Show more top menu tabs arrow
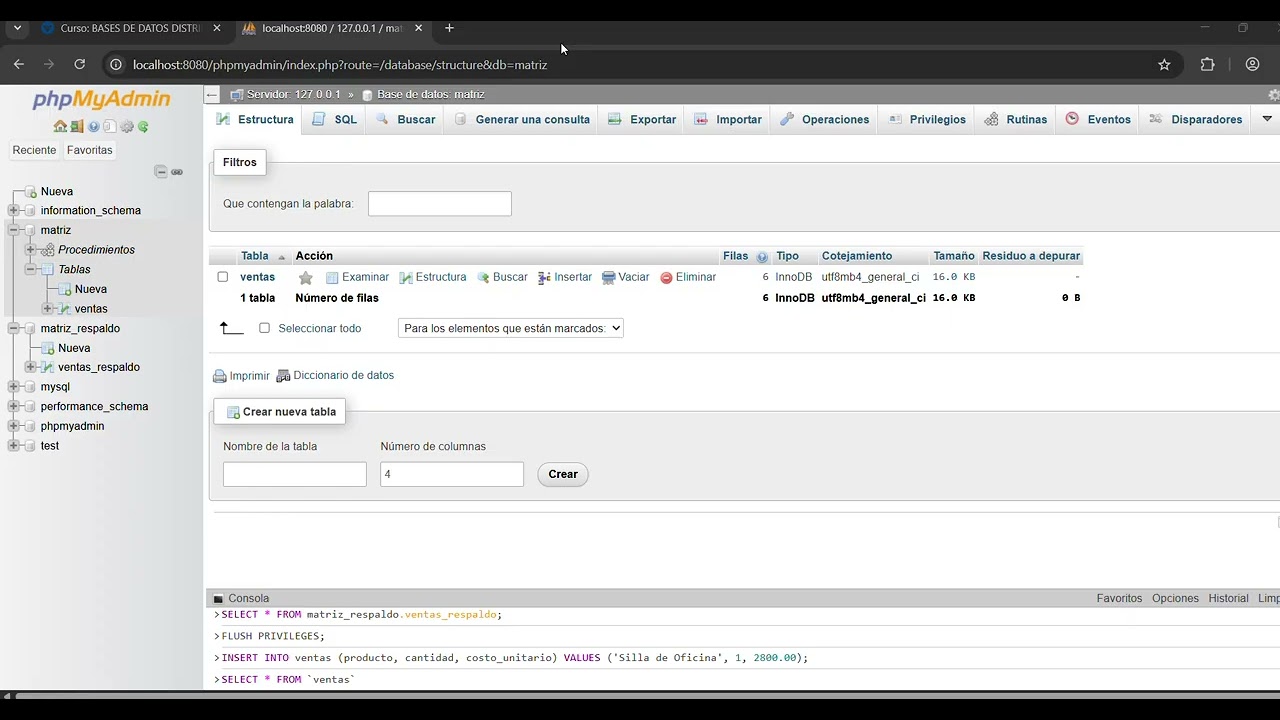The width and height of the screenshot is (1280, 720). click(x=1267, y=119)
